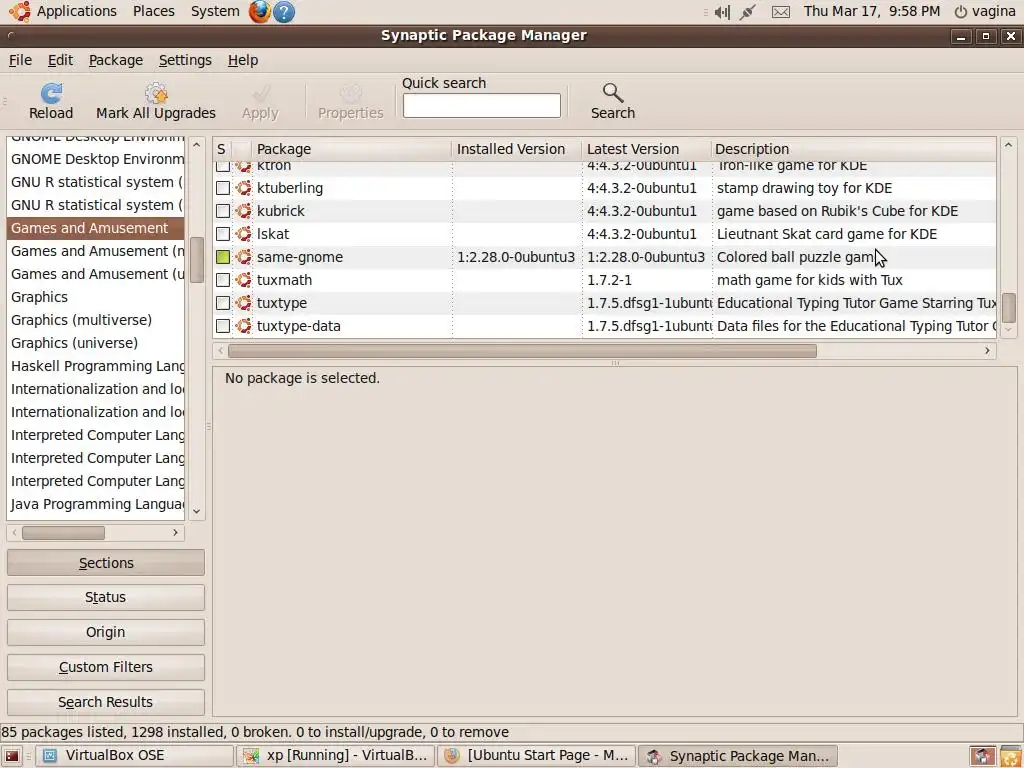Image resolution: width=1024 pixels, height=768 pixels.
Task: Open the Places menu
Action: click(x=153, y=11)
